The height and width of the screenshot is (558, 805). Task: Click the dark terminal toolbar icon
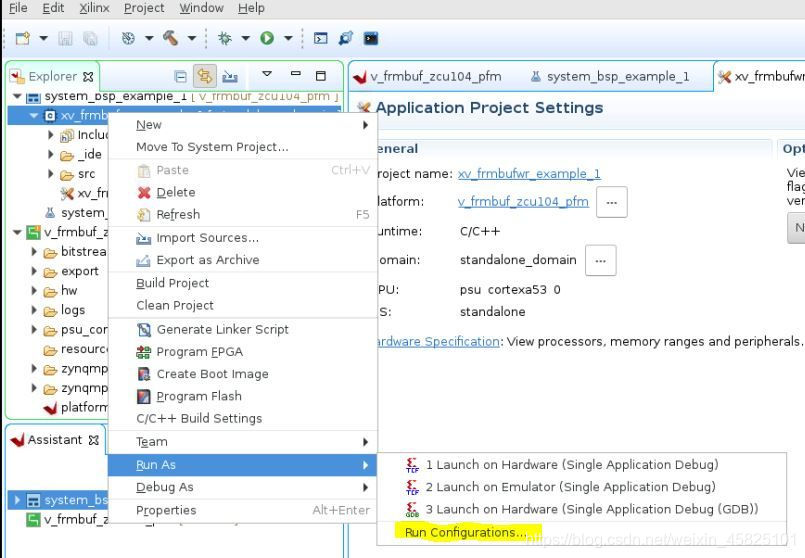pos(371,39)
